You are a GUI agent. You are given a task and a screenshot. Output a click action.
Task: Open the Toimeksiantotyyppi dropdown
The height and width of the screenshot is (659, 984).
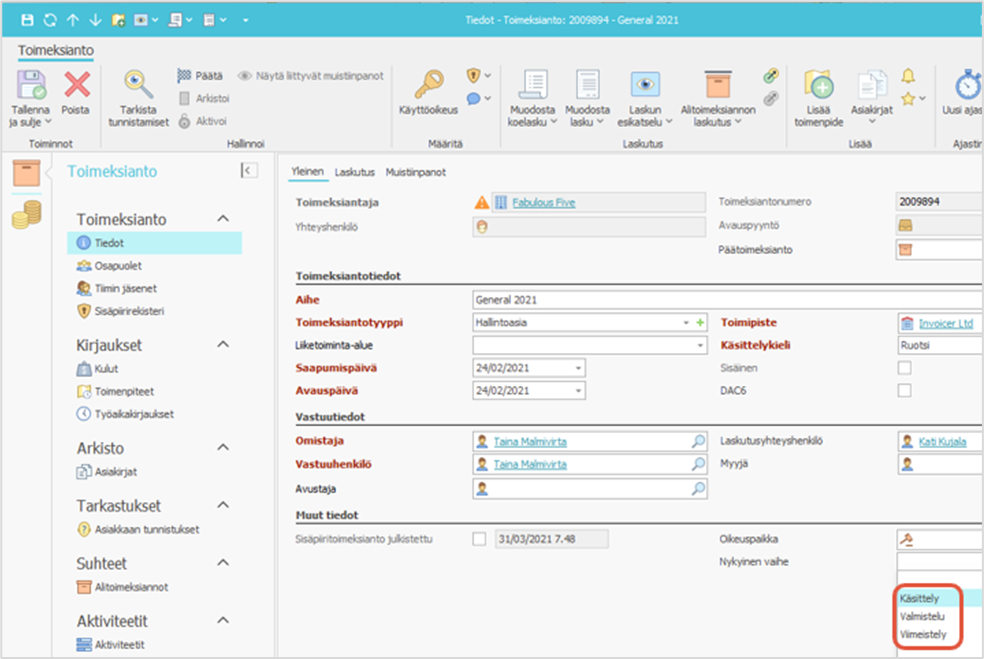(x=686, y=323)
